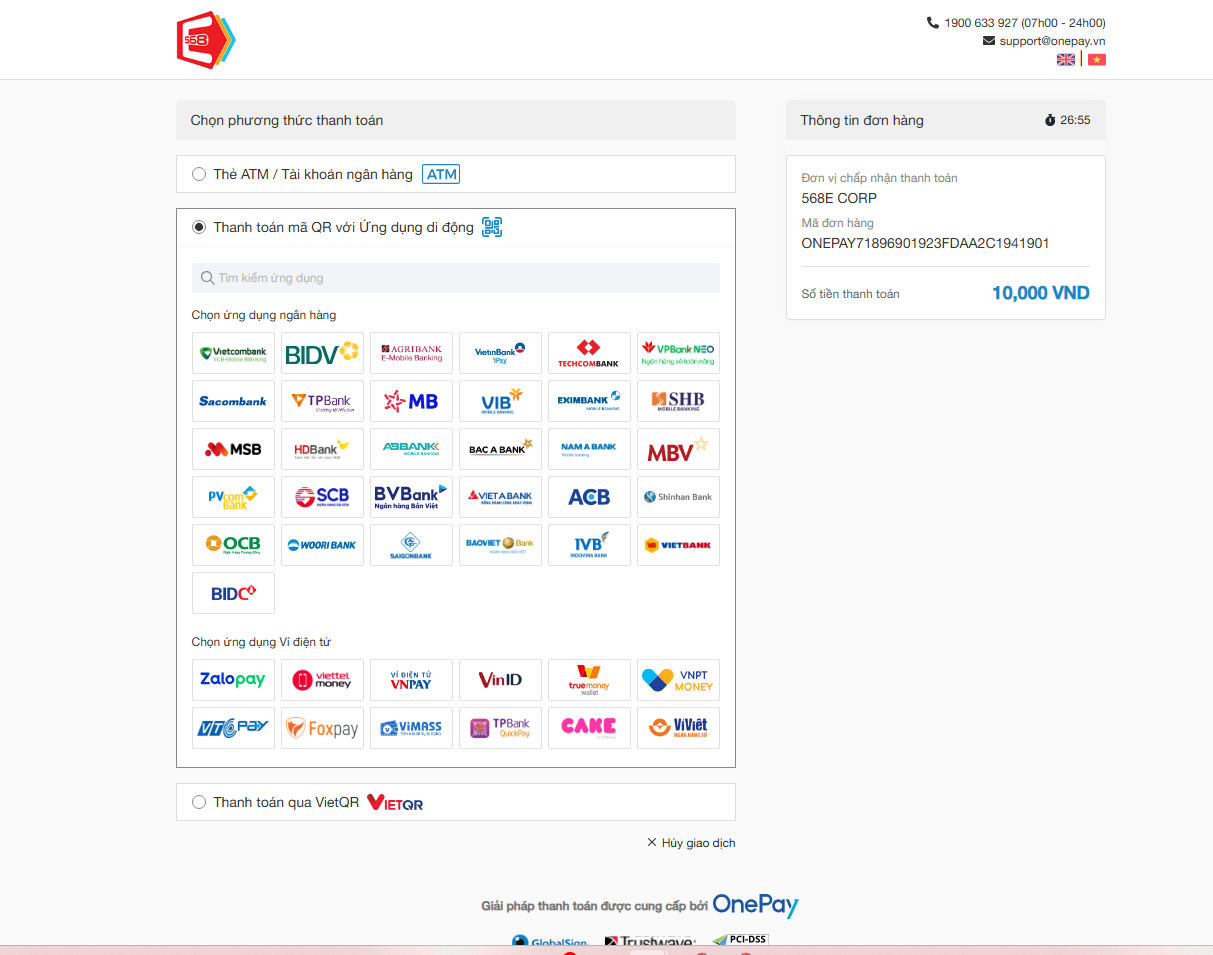Viewport: 1213px width, 955px height.
Task: Select the TrueMoney wallet tile
Action: (x=589, y=680)
